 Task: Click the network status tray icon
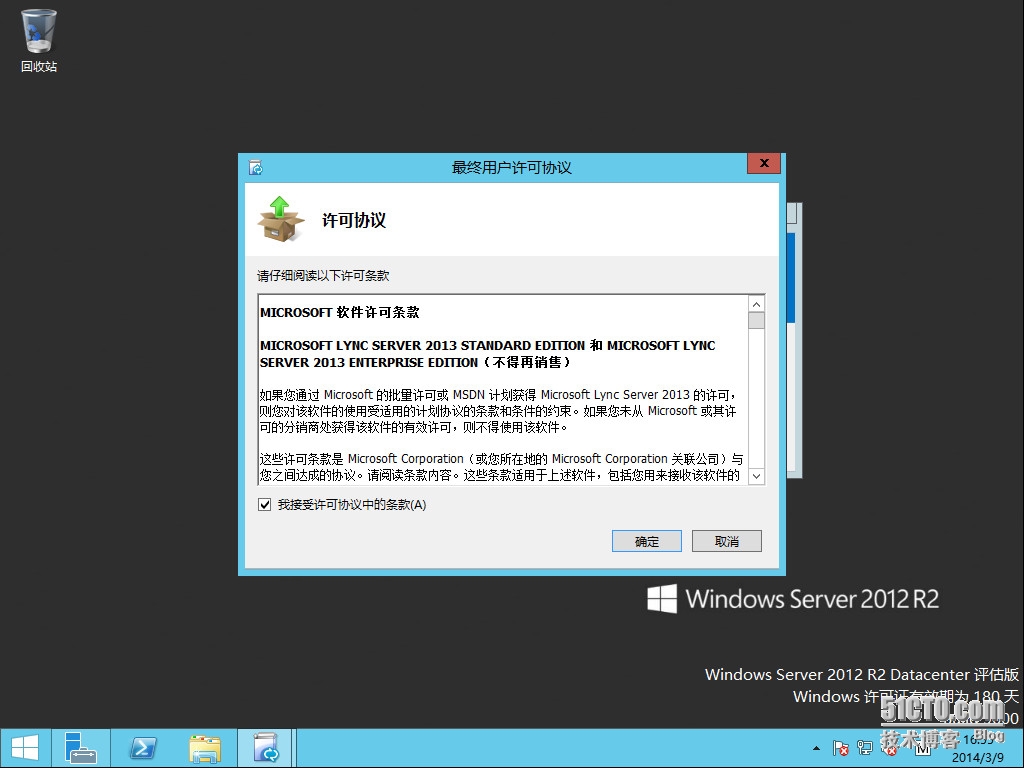865,748
